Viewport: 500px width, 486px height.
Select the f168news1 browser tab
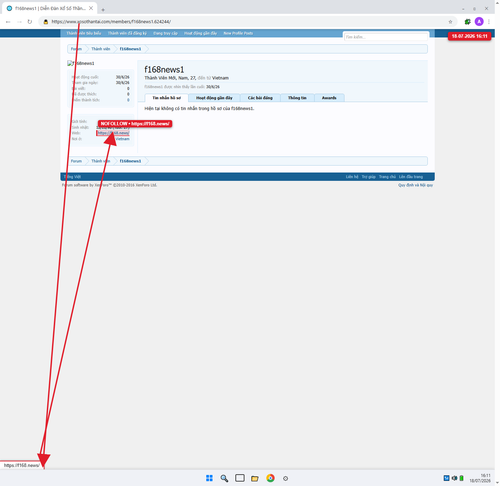[x=50, y=8]
